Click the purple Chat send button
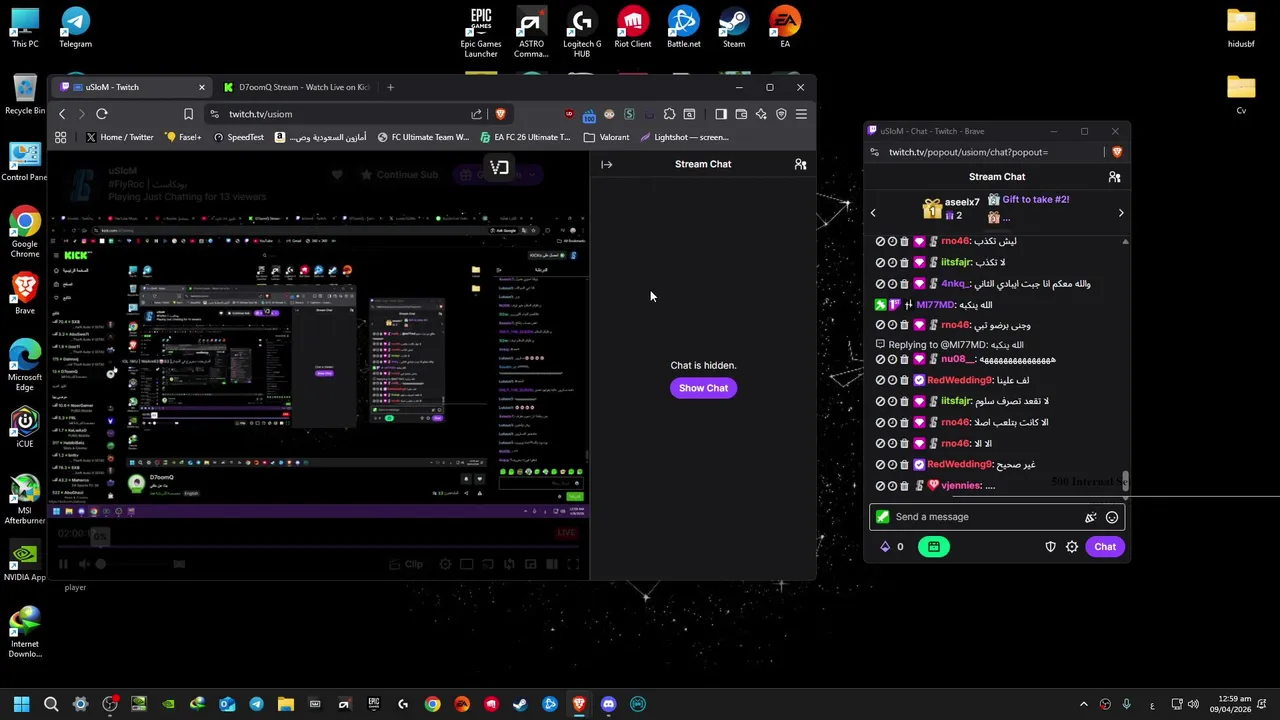 point(1105,547)
